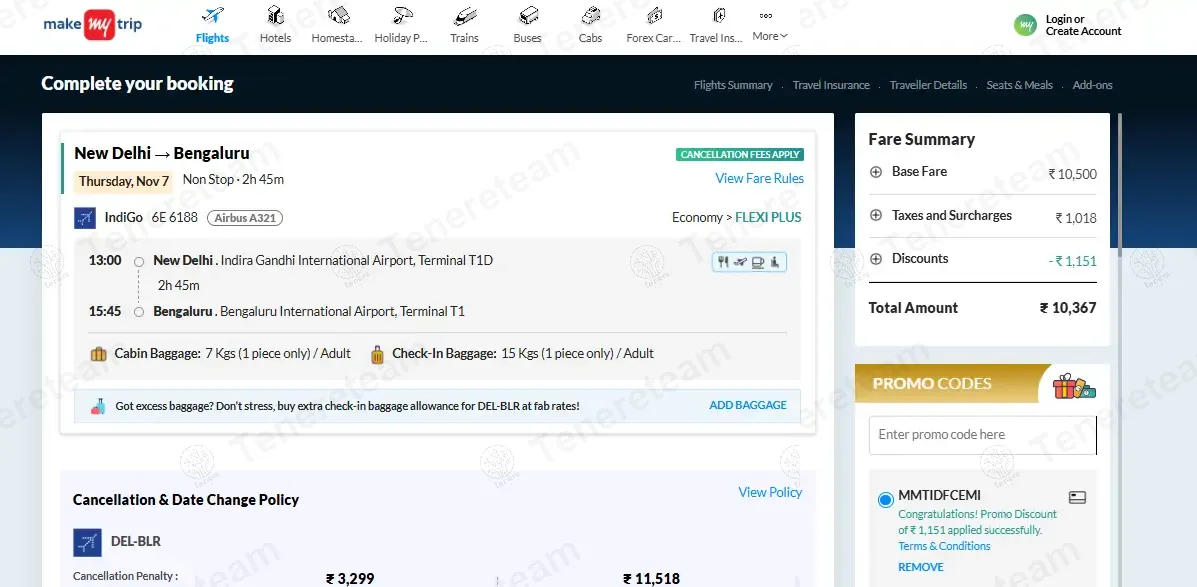Click View Fare Rules link
The width and height of the screenshot is (1197, 587).
pyautogui.click(x=759, y=178)
